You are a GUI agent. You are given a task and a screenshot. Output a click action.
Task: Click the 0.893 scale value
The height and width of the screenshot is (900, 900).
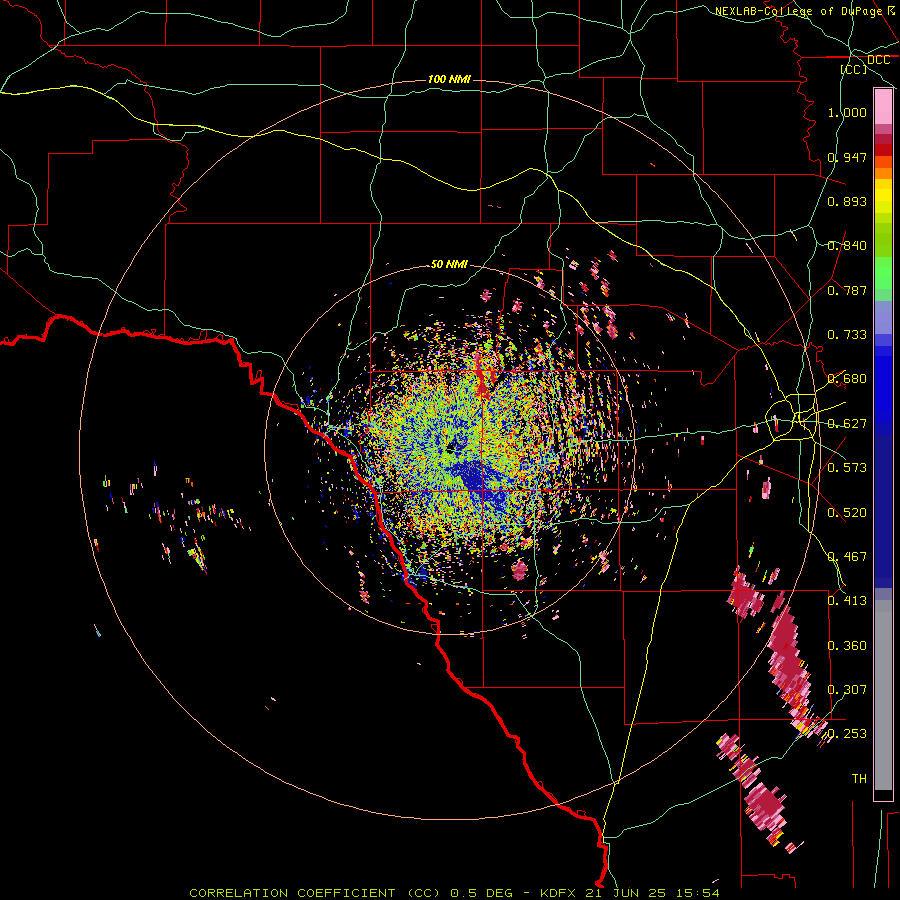tap(847, 201)
